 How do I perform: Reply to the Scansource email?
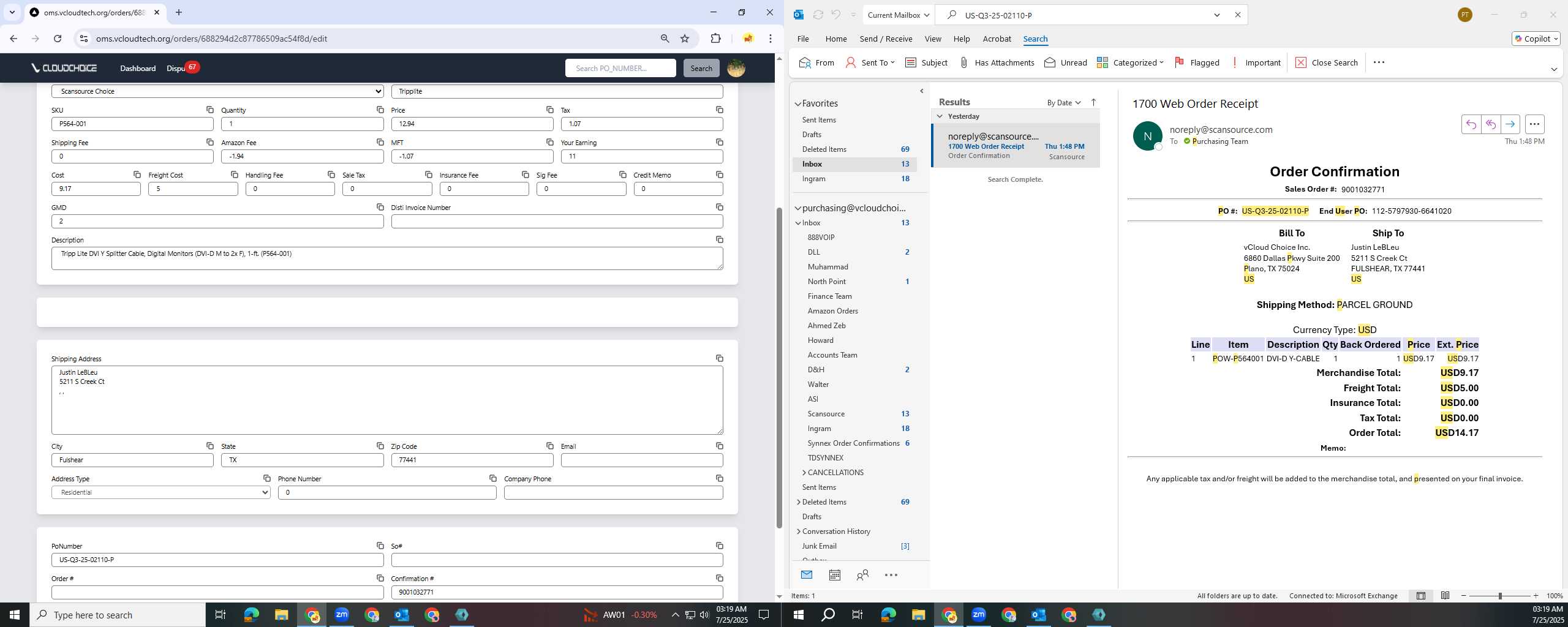1471,124
